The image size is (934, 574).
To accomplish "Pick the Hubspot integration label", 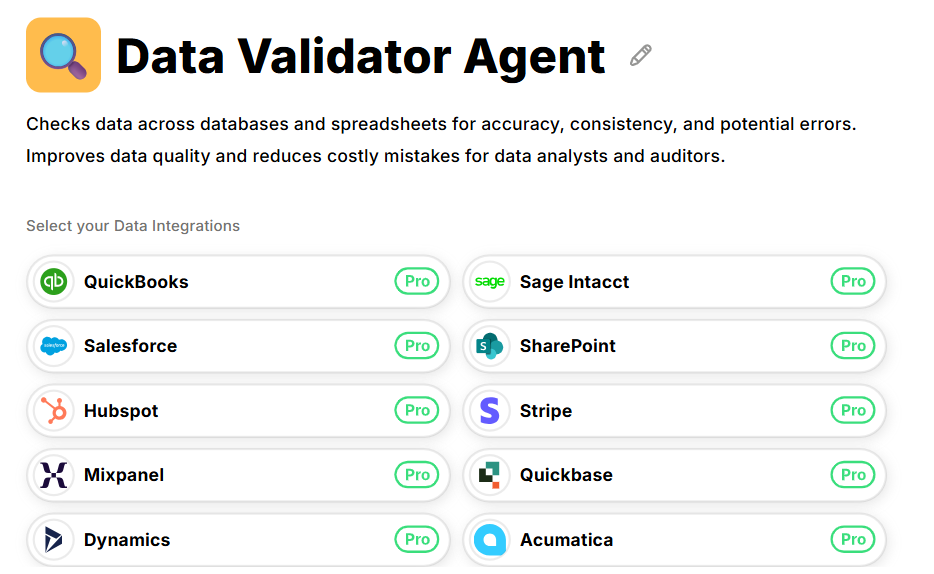I will click(121, 411).
